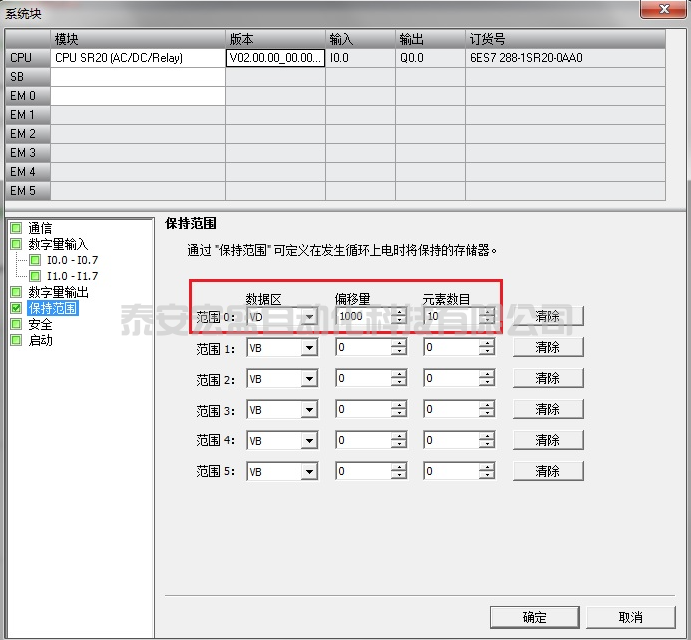This screenshot has height=640, width=691.
Task: Select the I1.0 - I1.7 tree node
Action: 72,276
